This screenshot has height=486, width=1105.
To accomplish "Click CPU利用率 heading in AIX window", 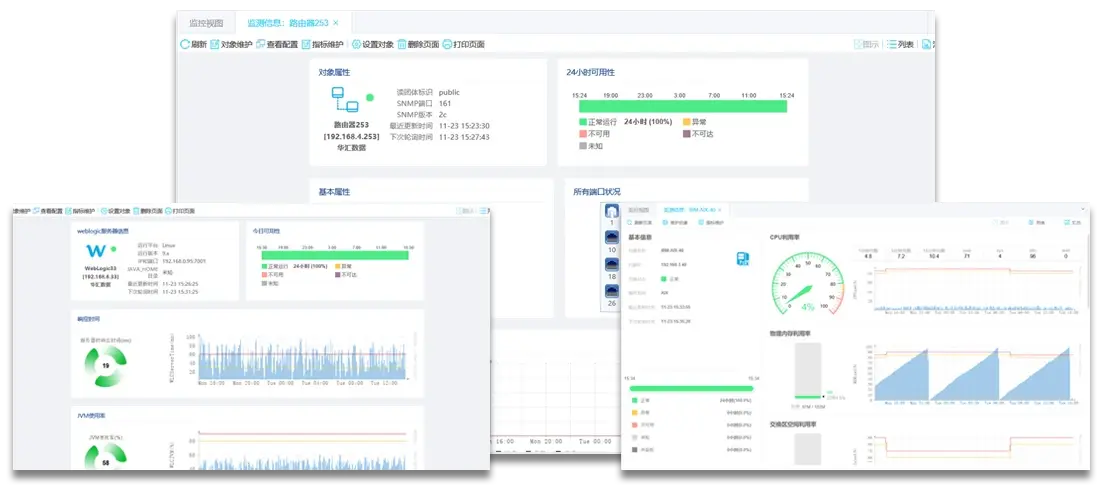I will click(x=784, y=237).
